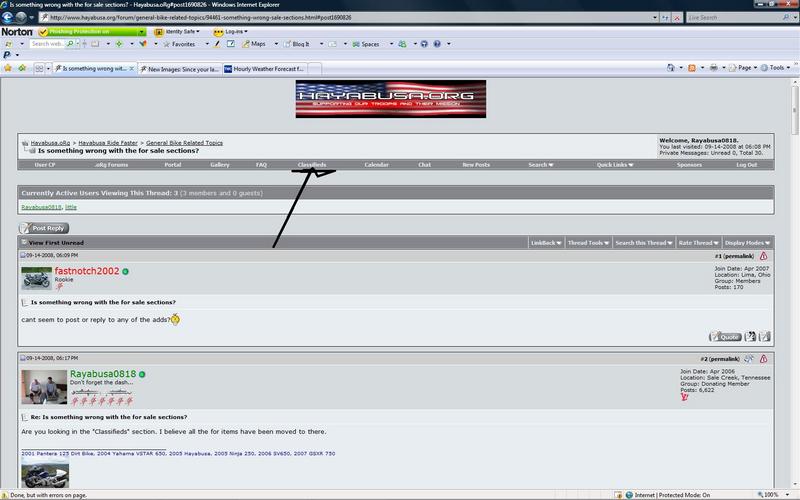Click the Live Search input field
Image resolution: width=800 pixels, height=500 pixels.
pos(730,18)
